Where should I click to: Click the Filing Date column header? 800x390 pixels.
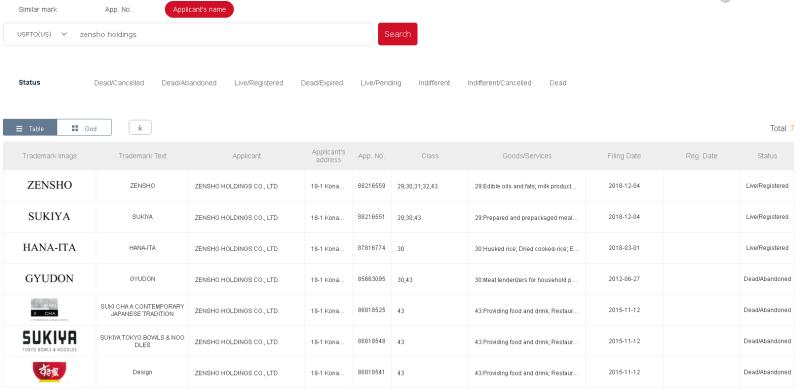(x=624, y=156)
